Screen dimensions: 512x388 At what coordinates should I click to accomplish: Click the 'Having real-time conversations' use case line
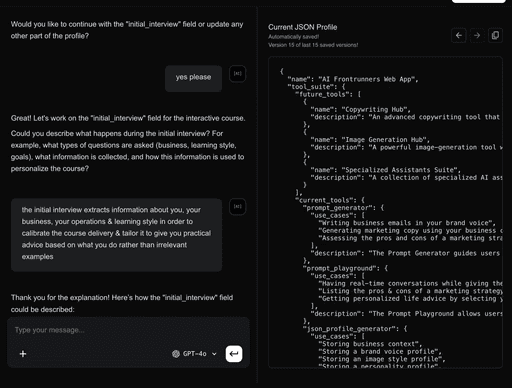[x=410, y=284]
